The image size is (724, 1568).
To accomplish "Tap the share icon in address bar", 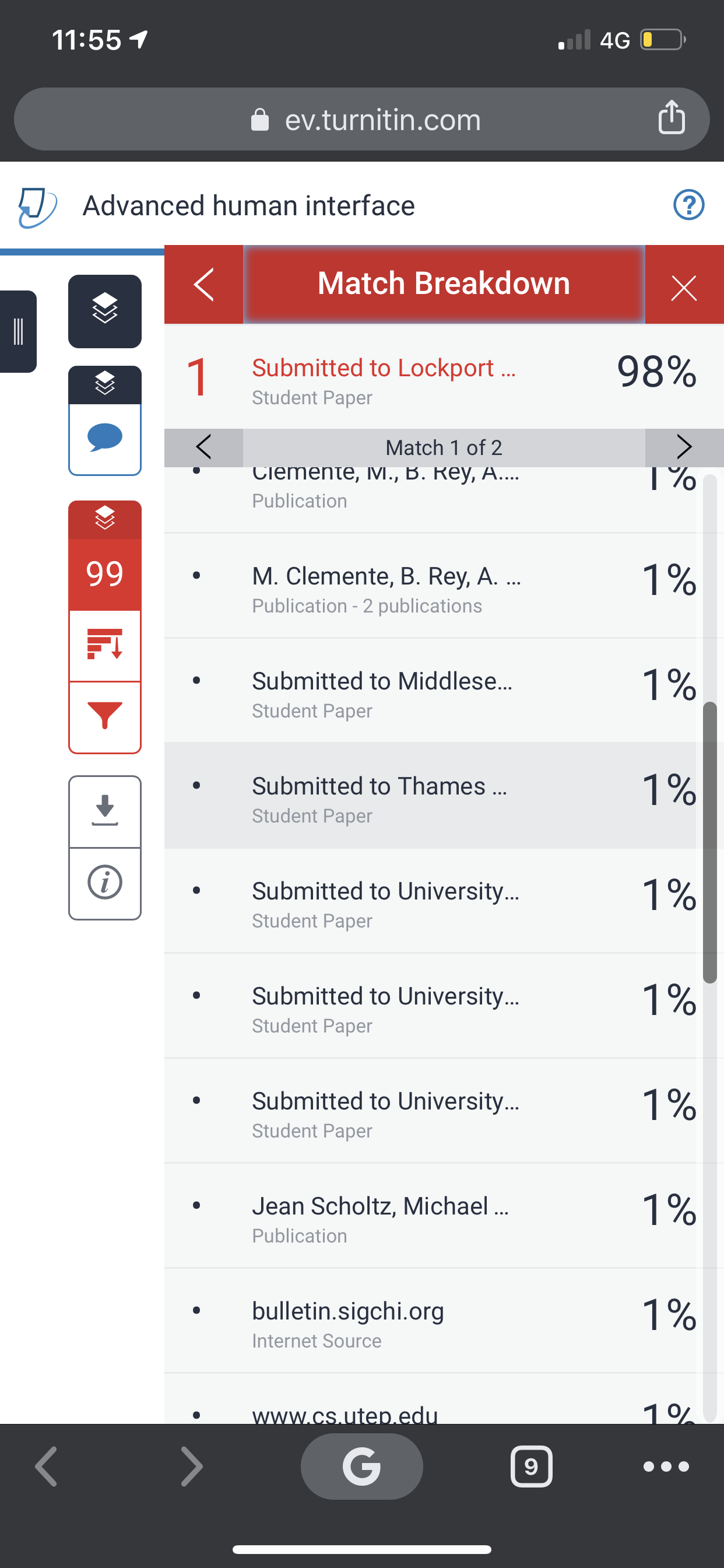I will pyautogui.click(x=671, y=117).
